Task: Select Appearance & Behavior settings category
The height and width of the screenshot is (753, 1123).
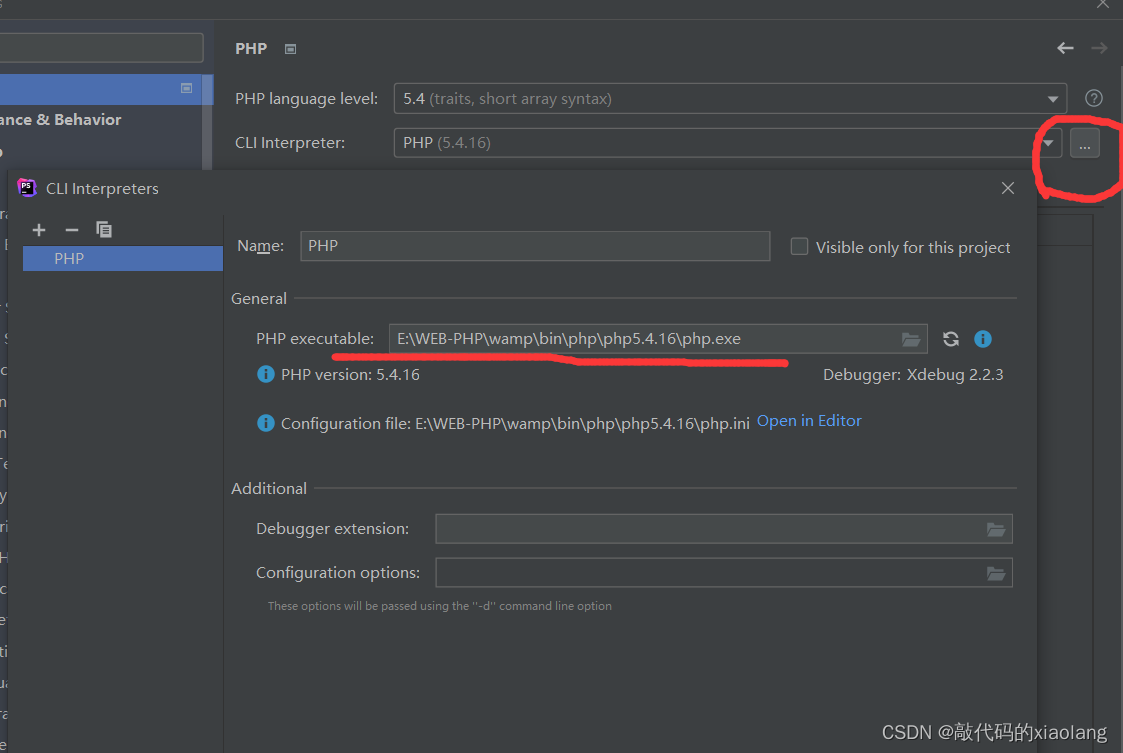Action: [x=61, y=120]
